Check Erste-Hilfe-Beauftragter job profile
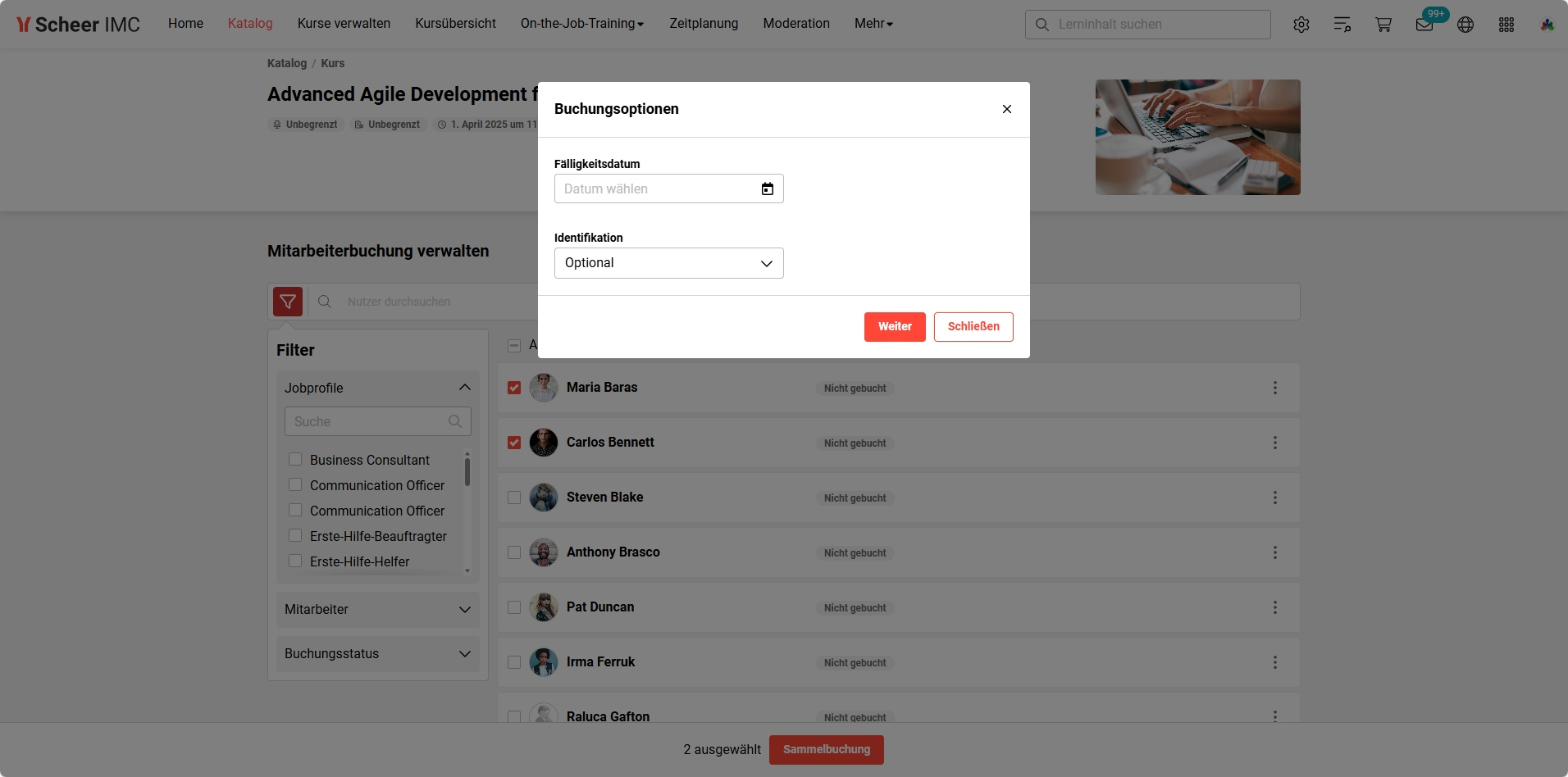The height and width of the screenshot is (777, 1568). pyautogui.click(x=295, y=535)
